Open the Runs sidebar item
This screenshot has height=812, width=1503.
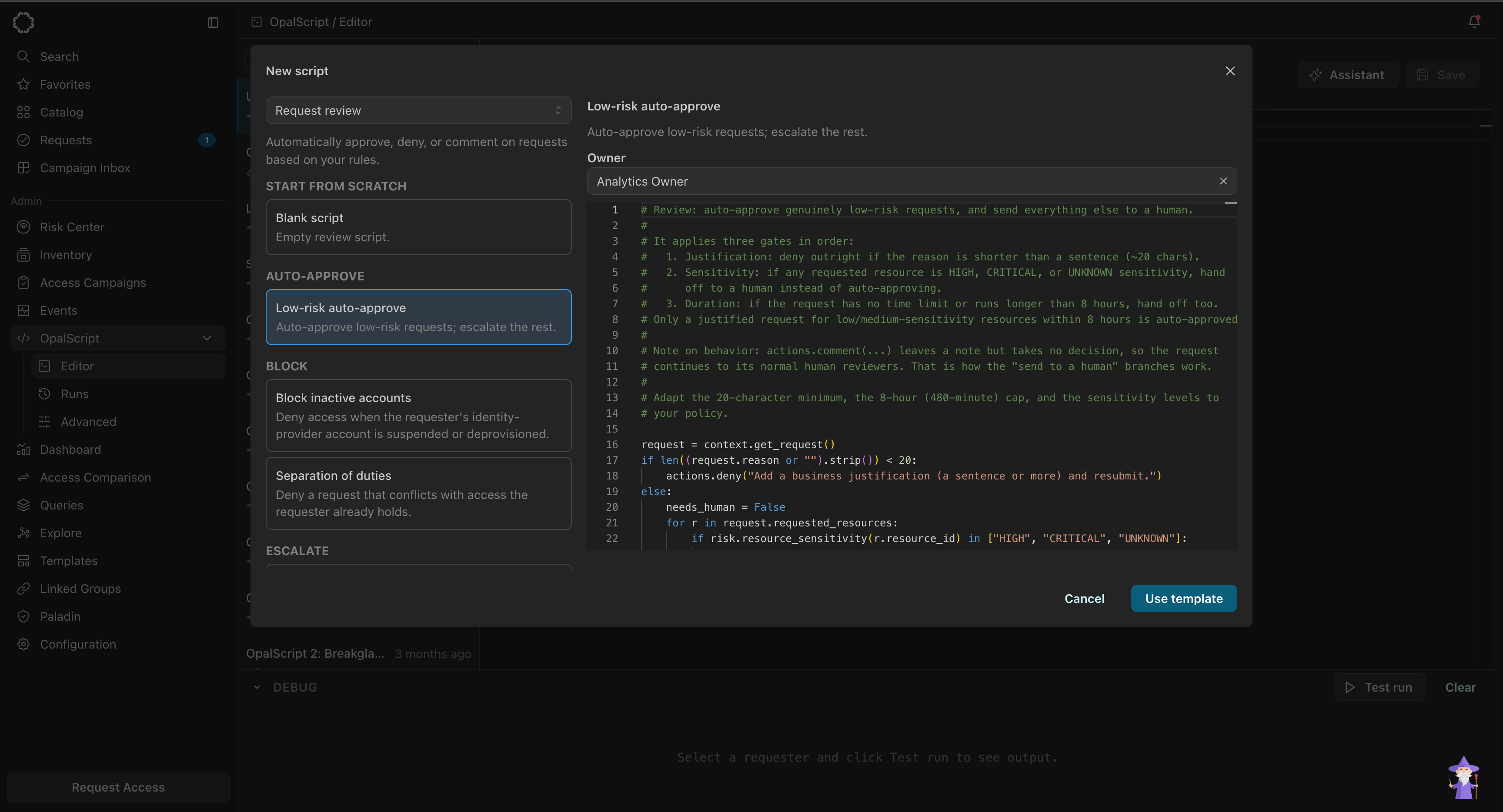[x=128, y=394]
